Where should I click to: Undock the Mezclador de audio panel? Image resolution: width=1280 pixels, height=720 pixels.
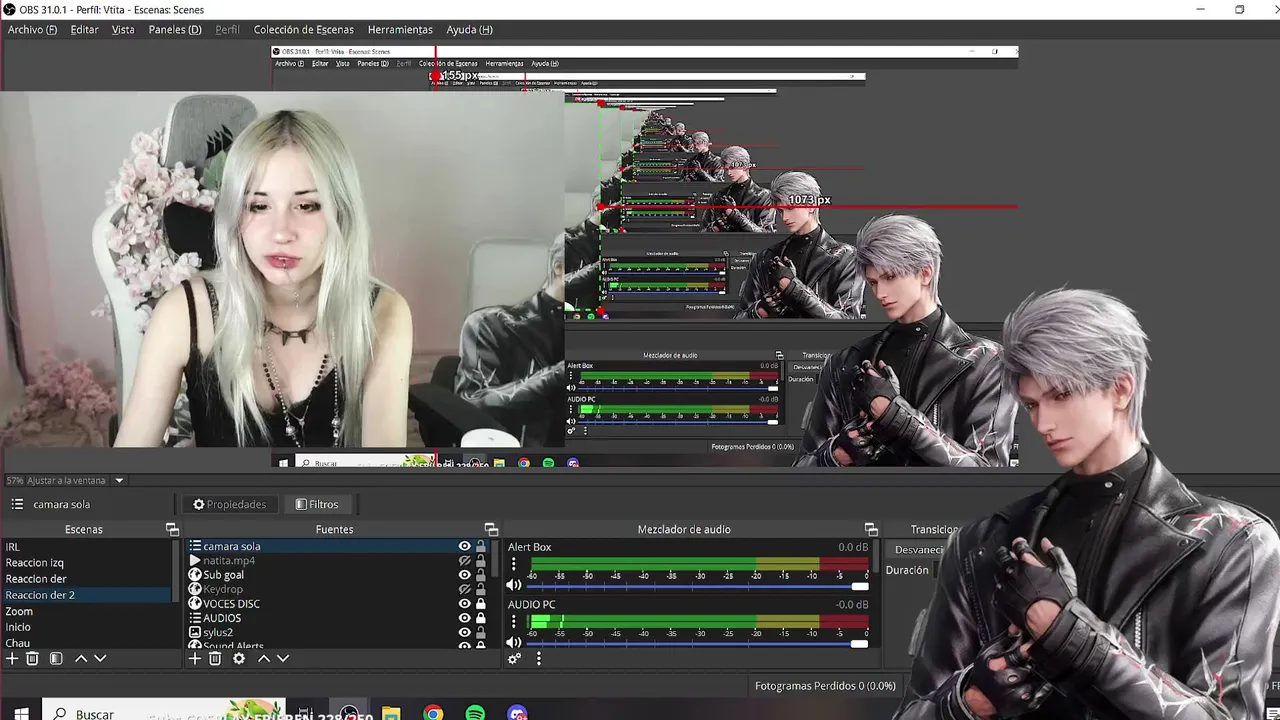(871, 529)
